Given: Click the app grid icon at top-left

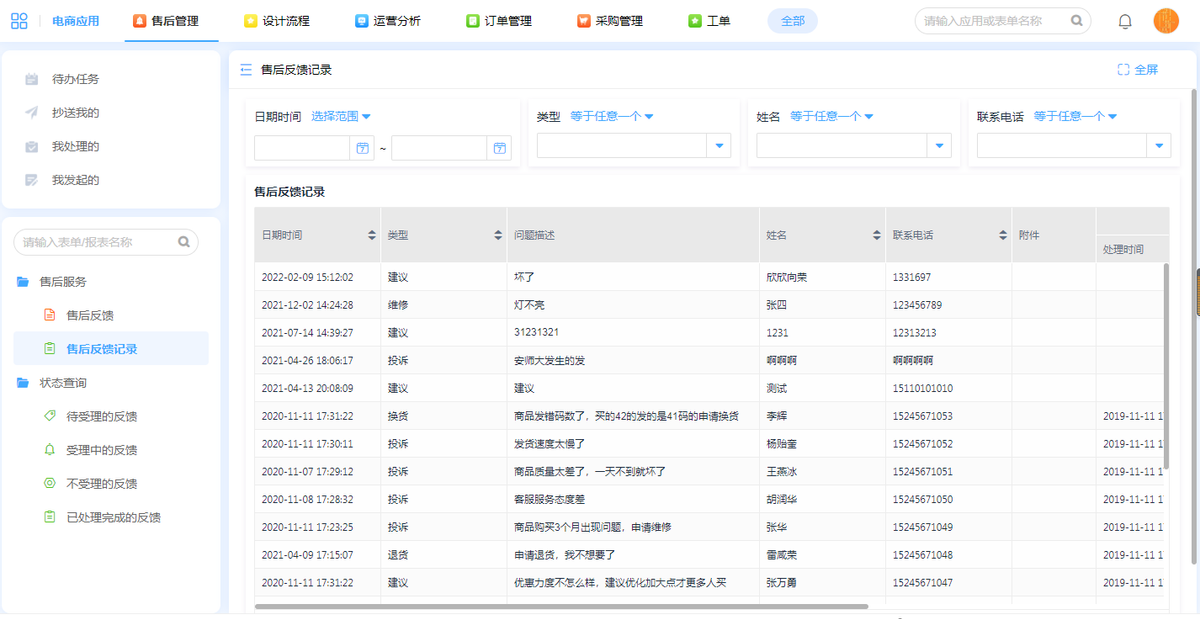Looking at the screenshot, I should coord(19,21).
